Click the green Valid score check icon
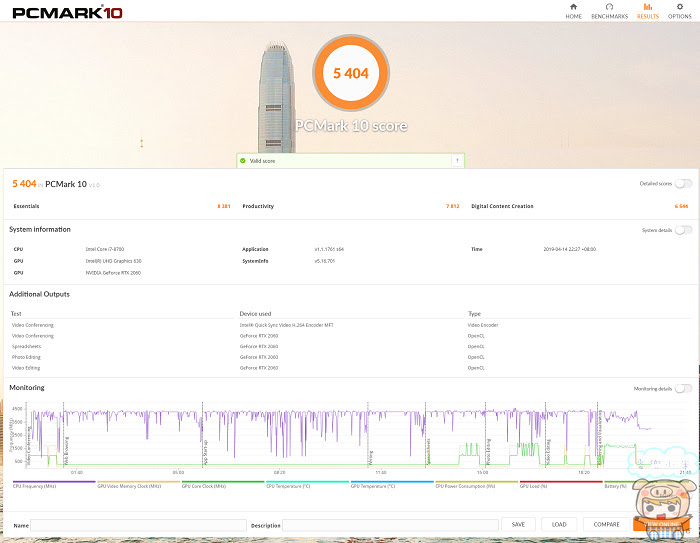This screenshot has height=543, width=700. (243, 161)
